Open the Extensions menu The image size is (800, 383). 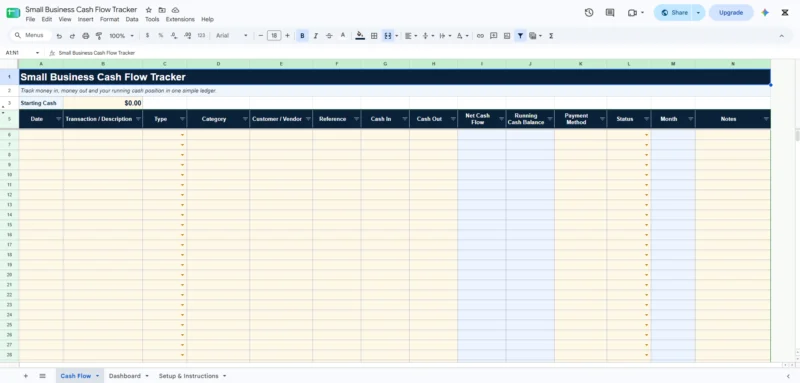pyautogui.click(x=180, y=19)
